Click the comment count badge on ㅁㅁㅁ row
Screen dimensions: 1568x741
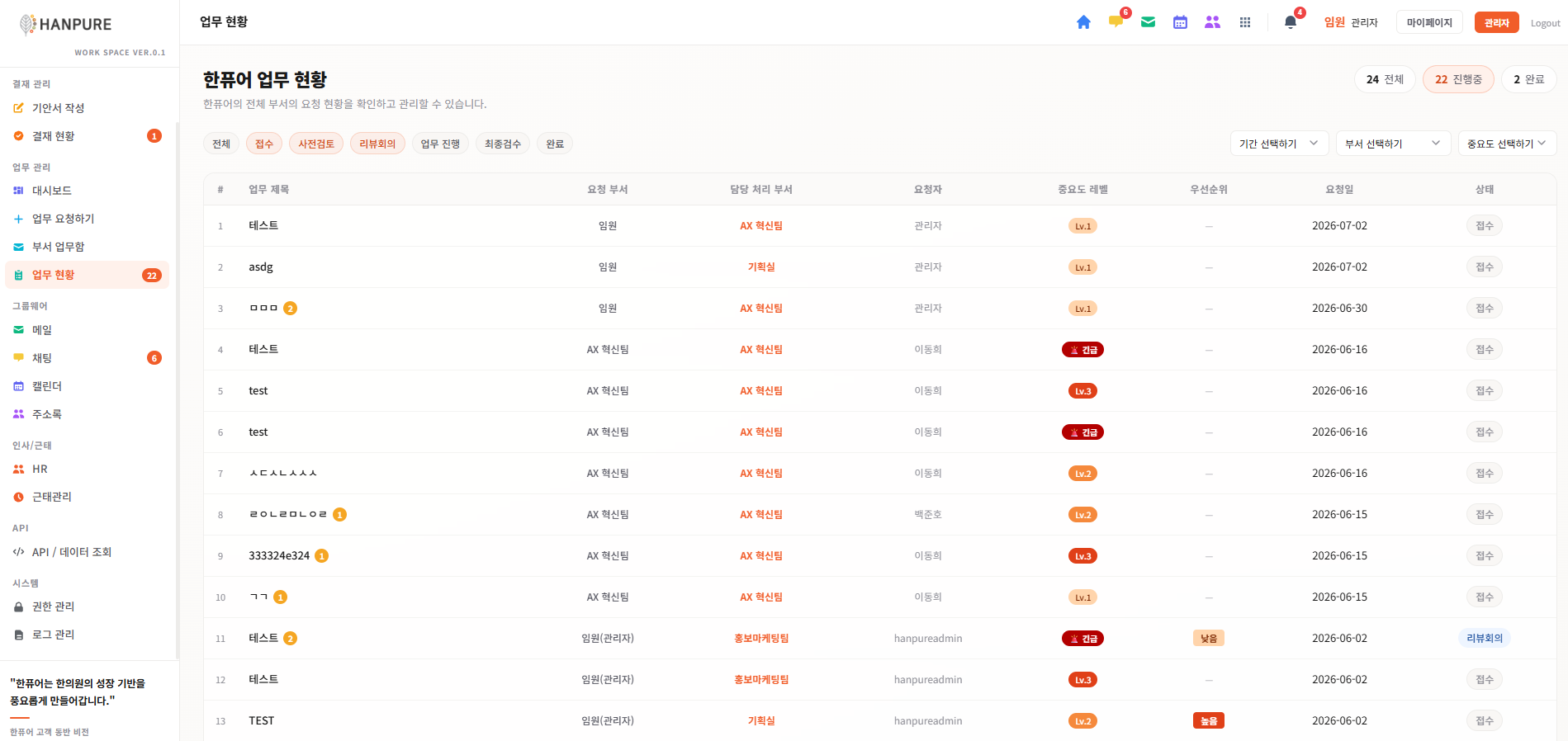[290, 309]
